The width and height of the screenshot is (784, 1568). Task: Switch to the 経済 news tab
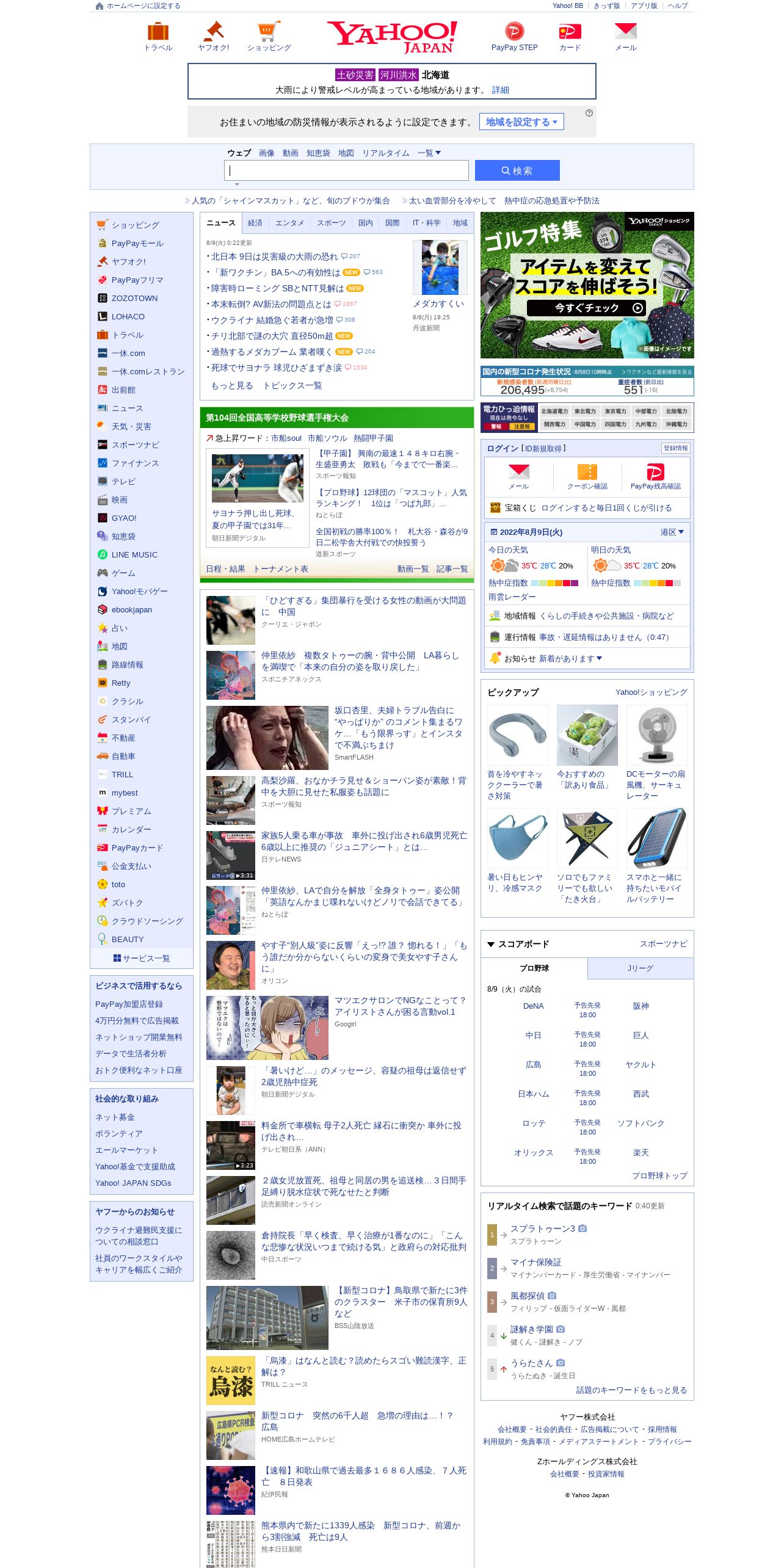coord(255,223)
